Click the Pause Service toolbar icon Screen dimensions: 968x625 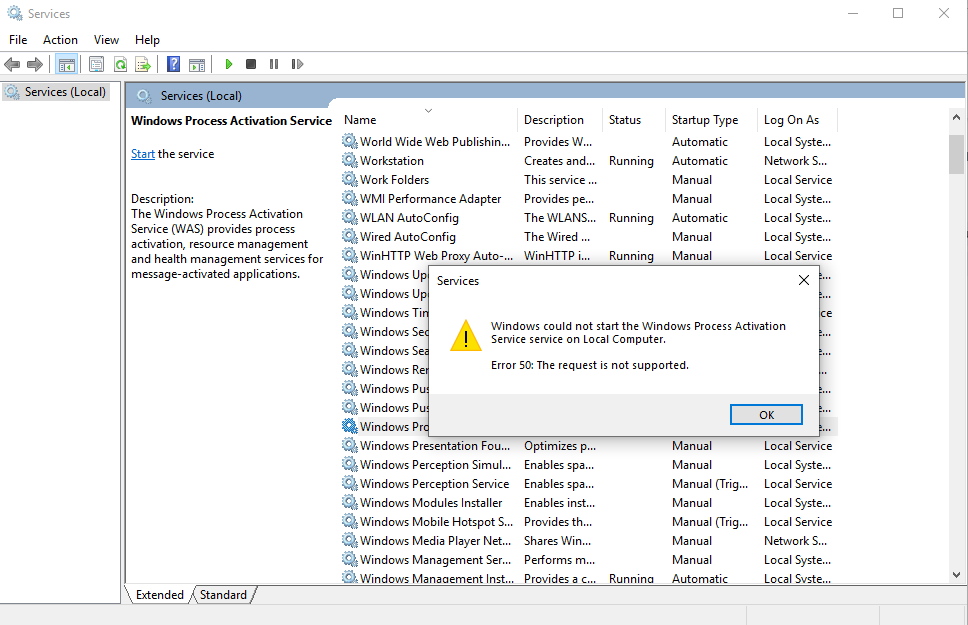pos(274,64)
